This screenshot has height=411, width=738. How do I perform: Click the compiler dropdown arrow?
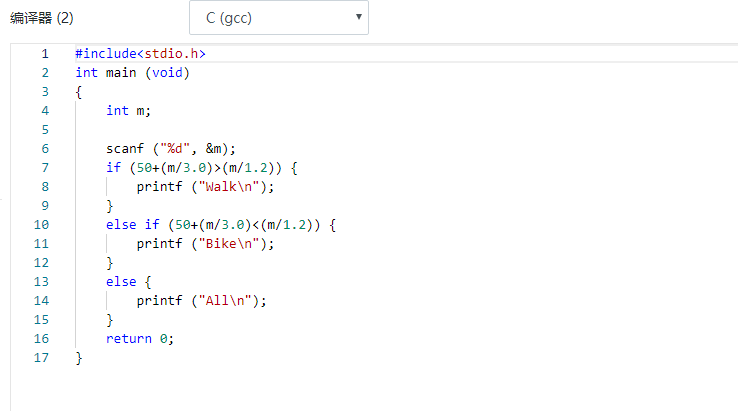[x=359, y=17]
